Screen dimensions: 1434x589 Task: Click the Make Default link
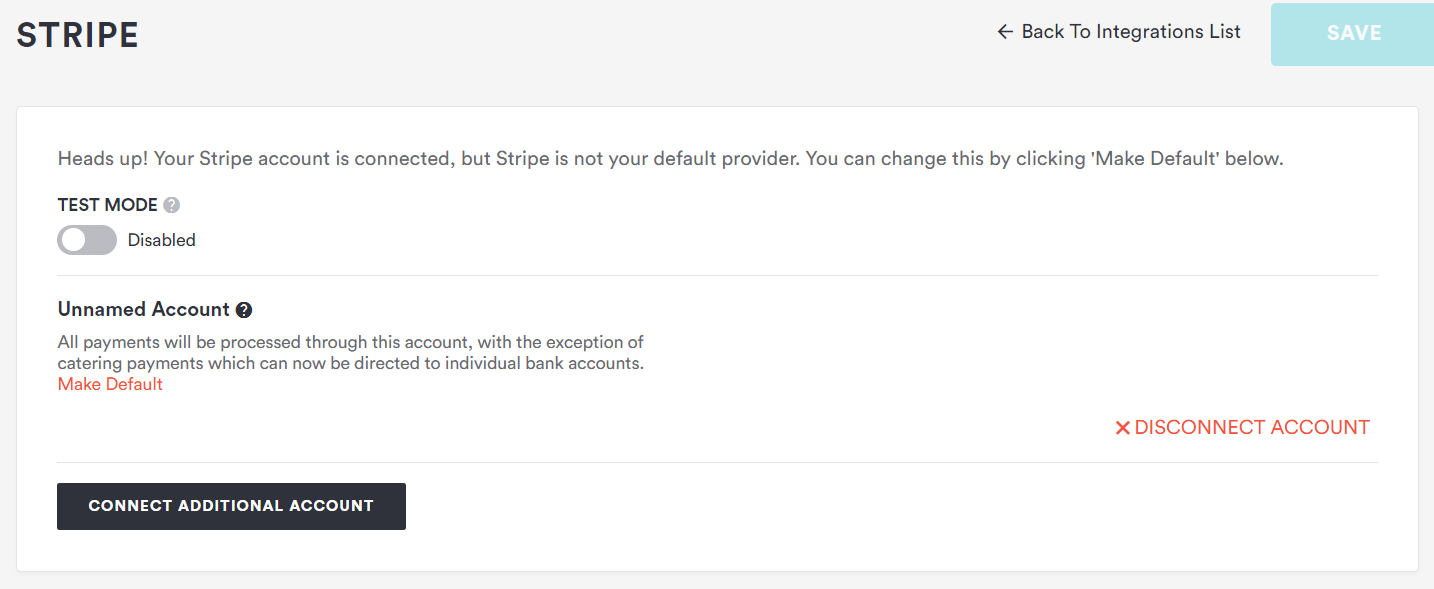click(x=110, y=384)
